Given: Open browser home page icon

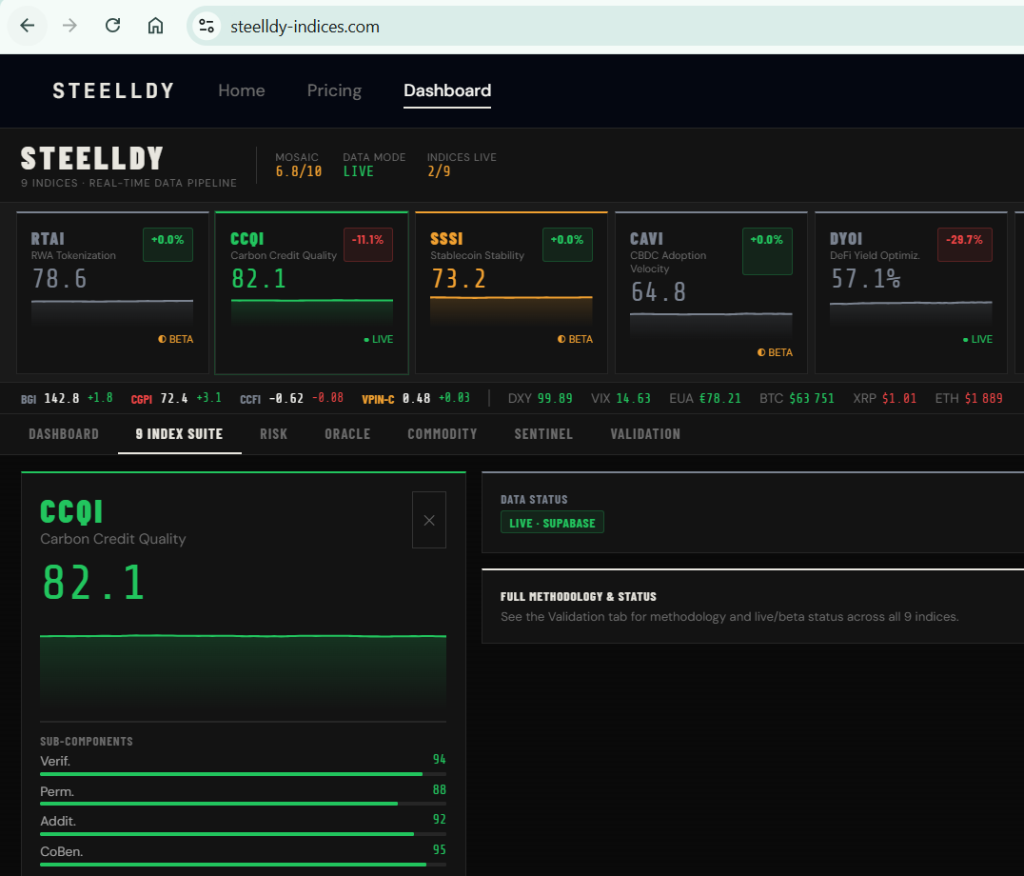Looking at the screenshot, I should 155,25.
